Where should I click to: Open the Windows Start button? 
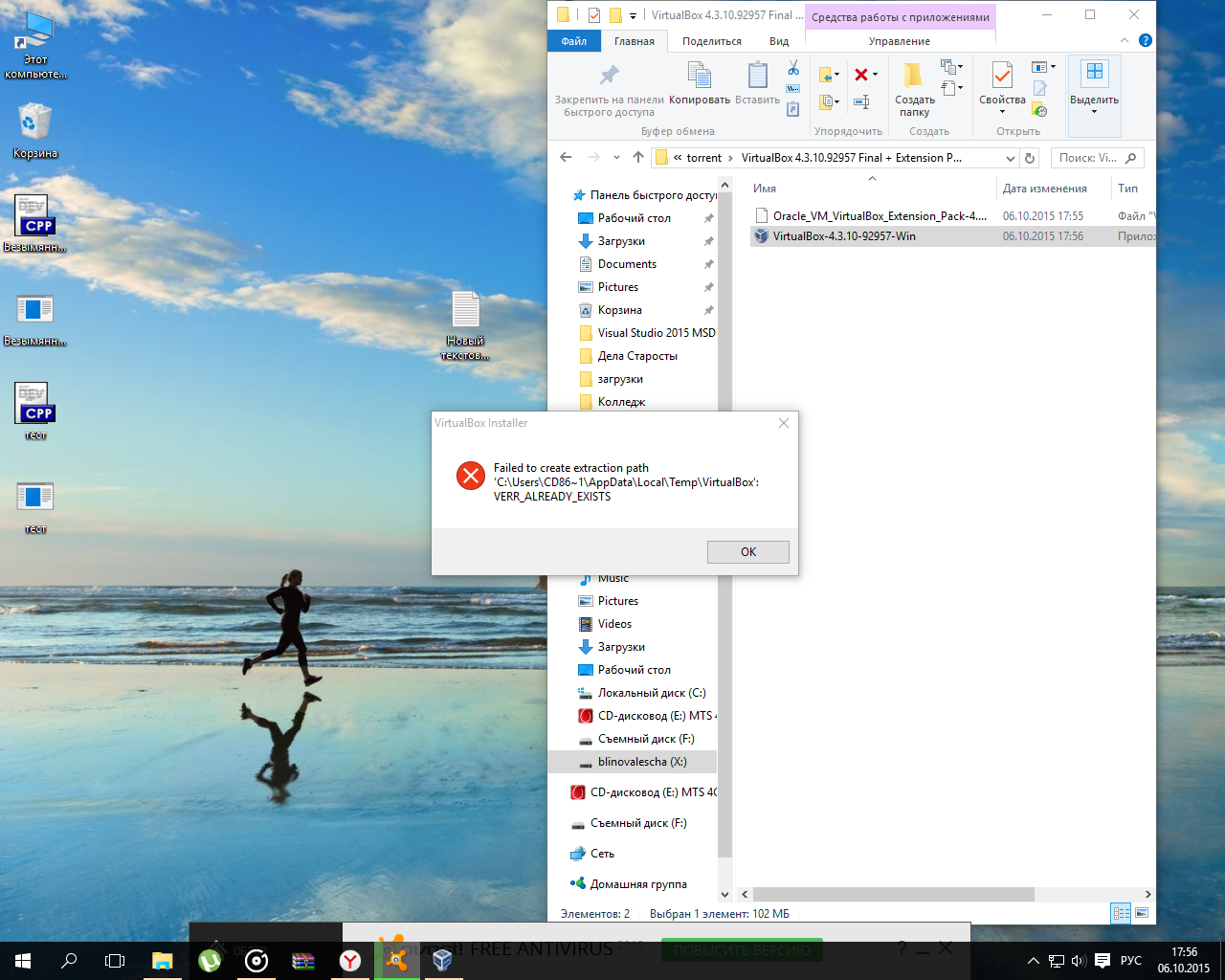[23, 960]
